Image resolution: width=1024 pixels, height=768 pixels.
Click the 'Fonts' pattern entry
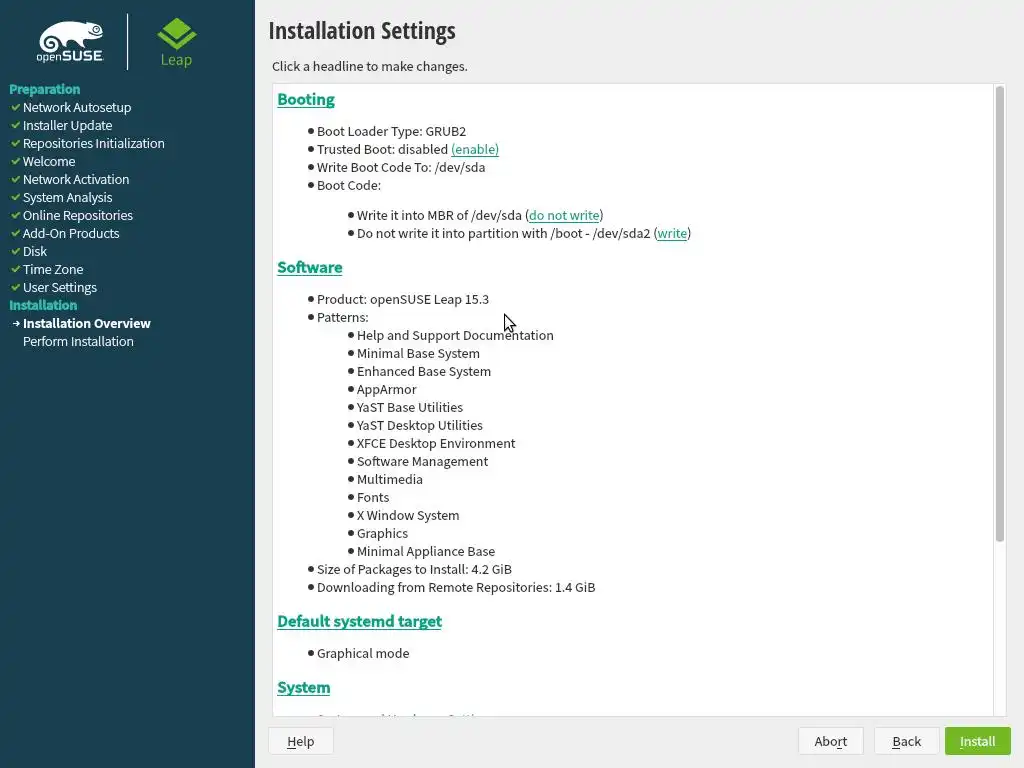373,498
